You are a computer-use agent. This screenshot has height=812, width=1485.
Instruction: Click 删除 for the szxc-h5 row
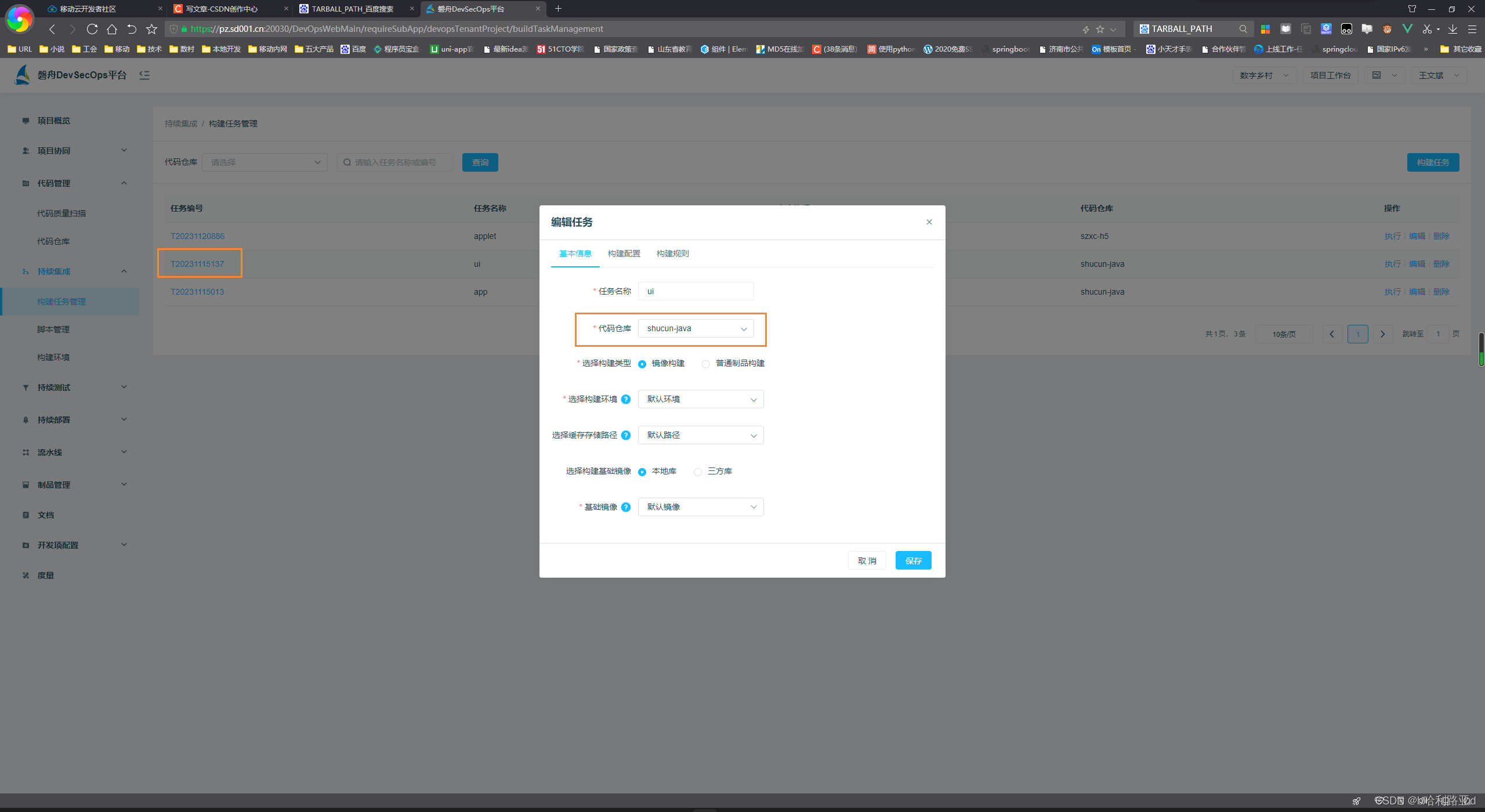coord(1441,236)
